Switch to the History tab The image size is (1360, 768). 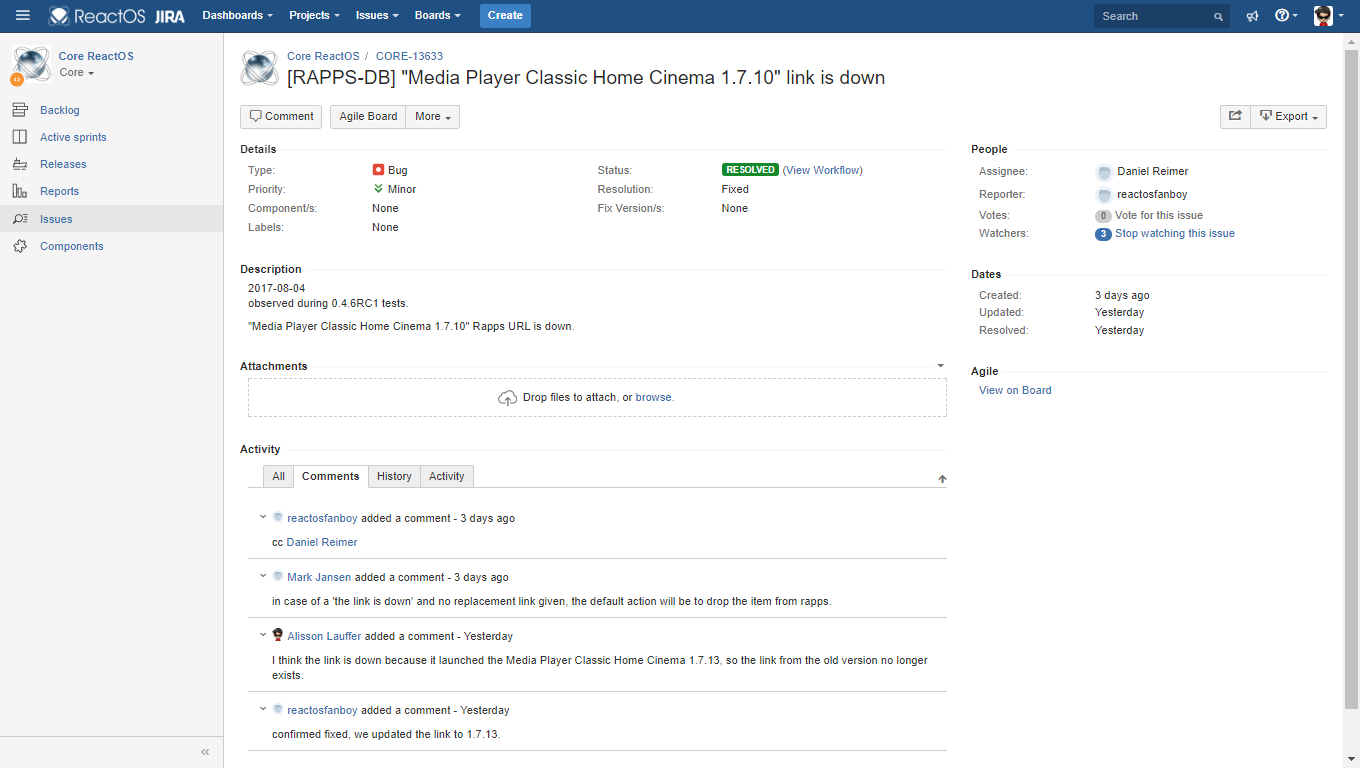tap(394, 477)
